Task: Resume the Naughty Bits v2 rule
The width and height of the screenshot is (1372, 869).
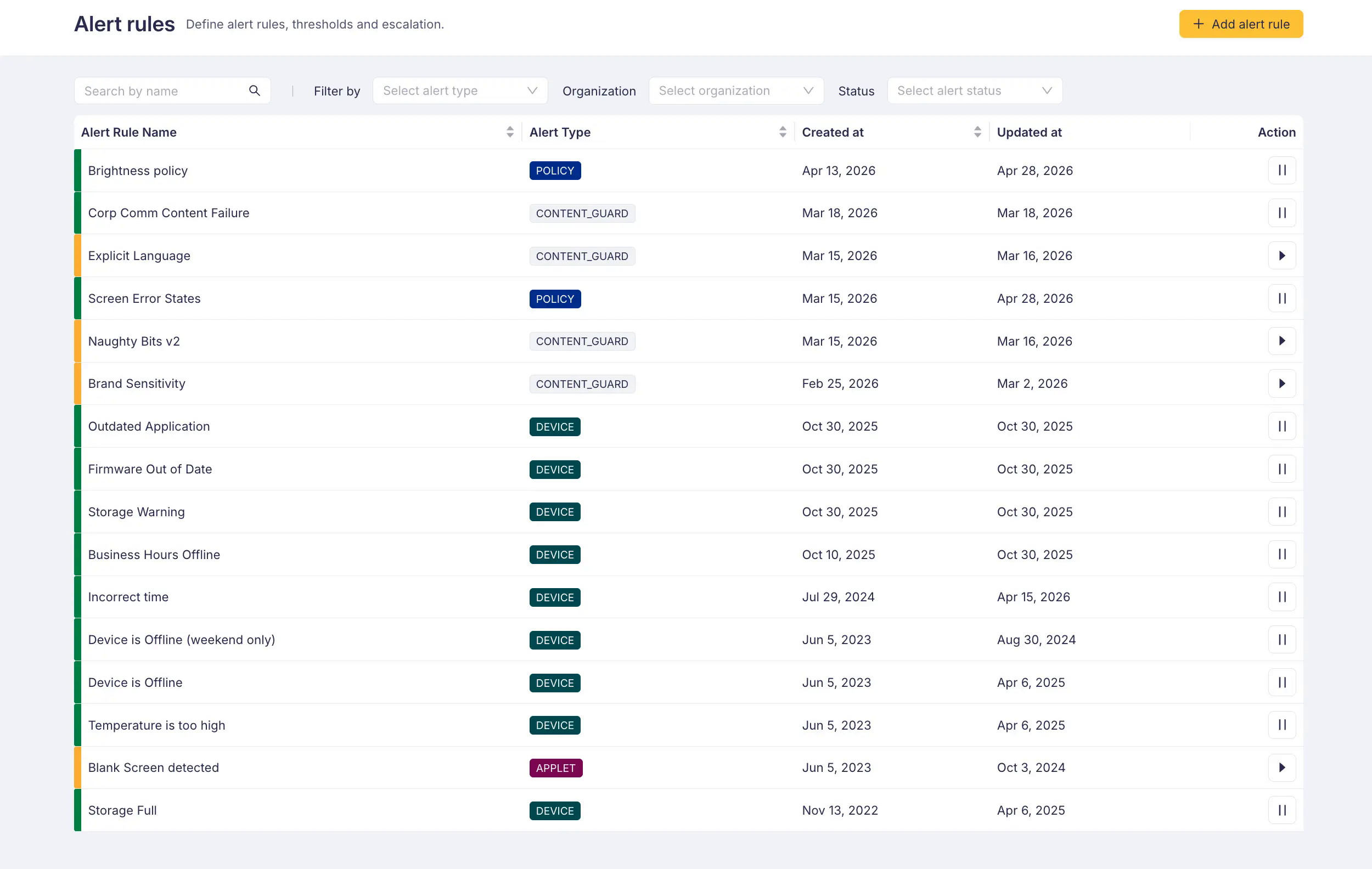Action: coord(1281,341)
